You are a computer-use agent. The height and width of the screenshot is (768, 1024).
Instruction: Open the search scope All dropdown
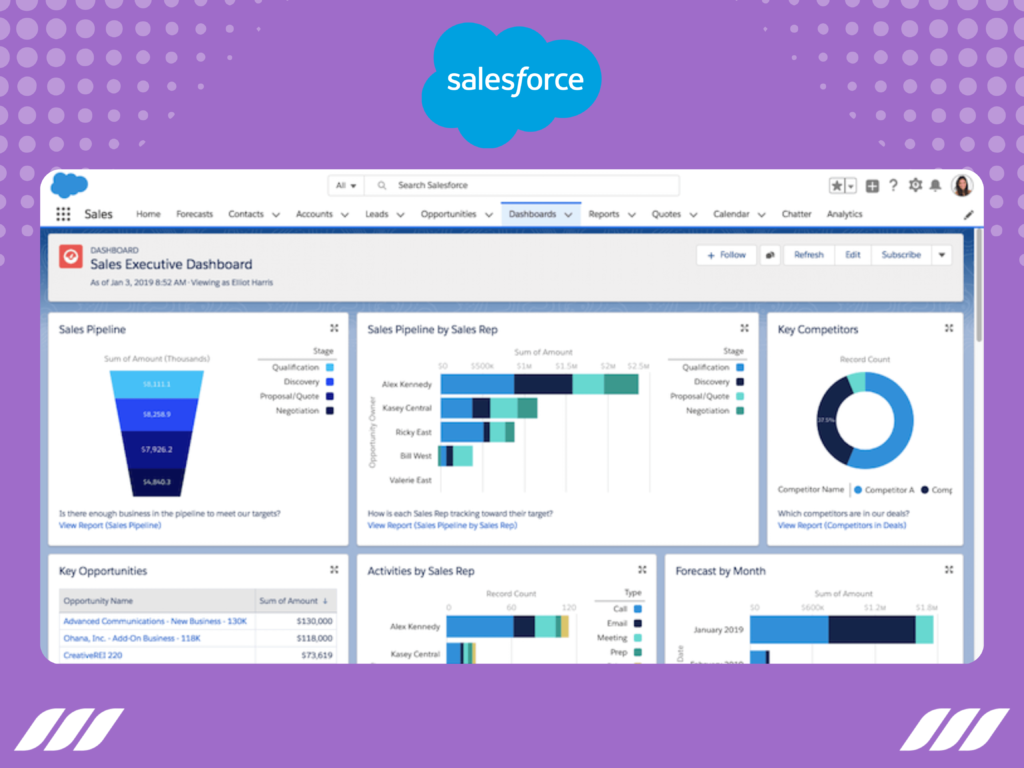click(x=345, y=185)
